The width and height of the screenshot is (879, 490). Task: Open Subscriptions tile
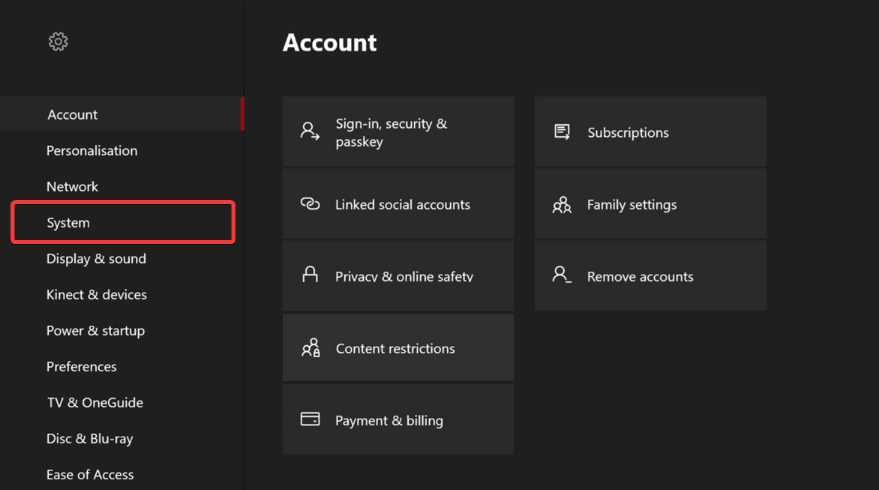650,132
